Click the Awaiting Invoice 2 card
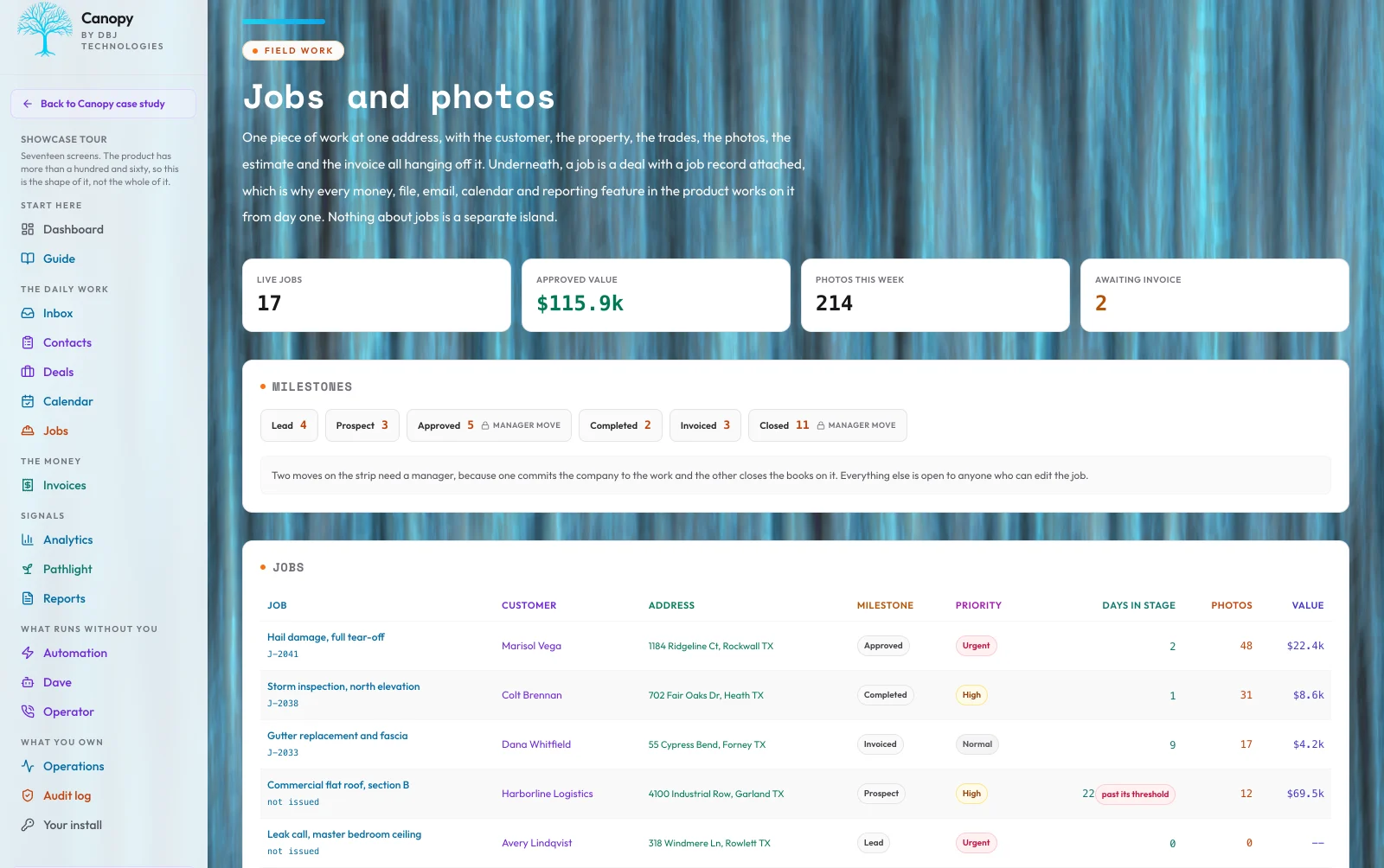The height and width of the screenshot is (868, 1384). coord(1214,295)
